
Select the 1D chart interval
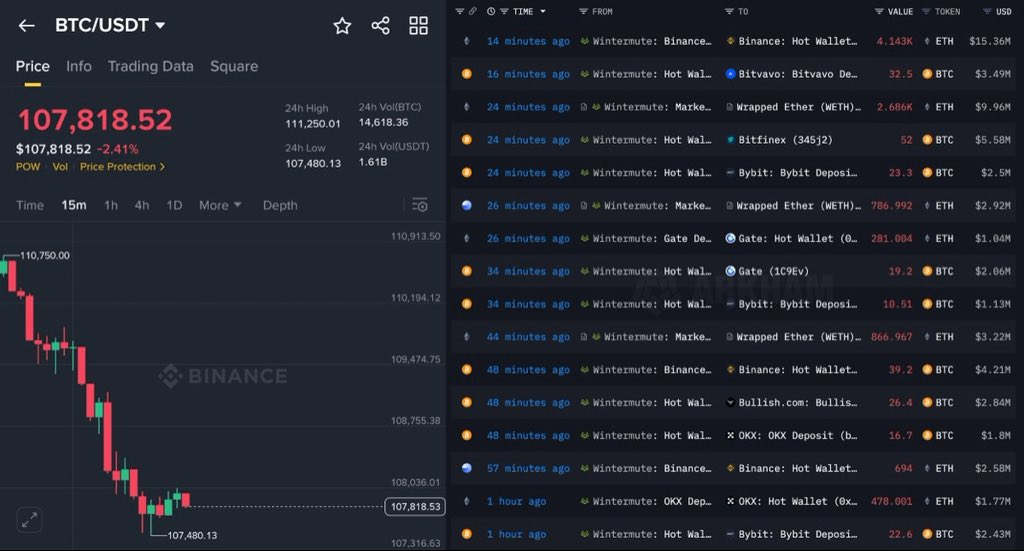[x=174, y=205]
